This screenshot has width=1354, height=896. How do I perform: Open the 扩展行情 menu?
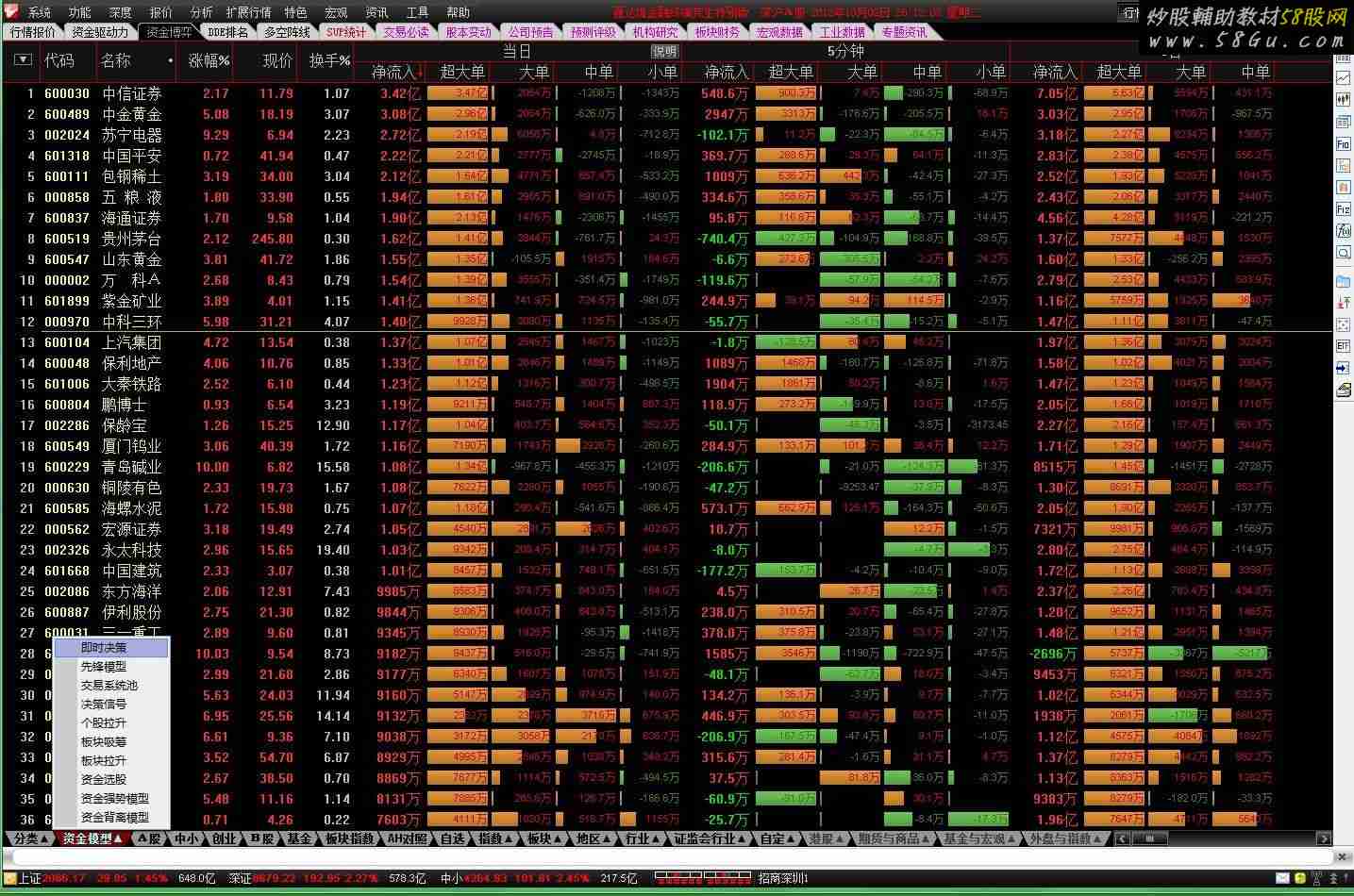point(249,12)
